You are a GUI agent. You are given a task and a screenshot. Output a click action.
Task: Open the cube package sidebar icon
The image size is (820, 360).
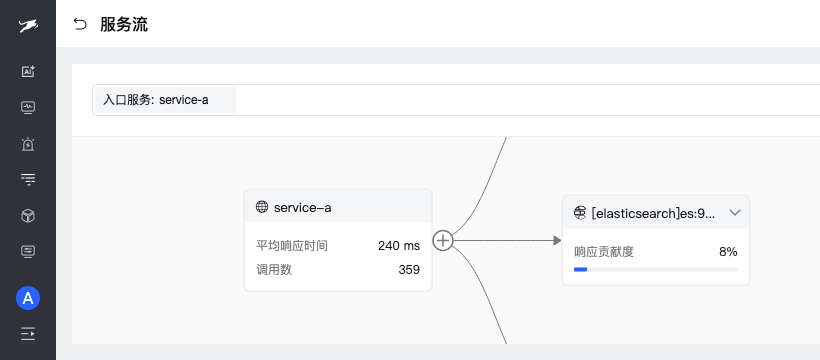[x=28, y=216]
